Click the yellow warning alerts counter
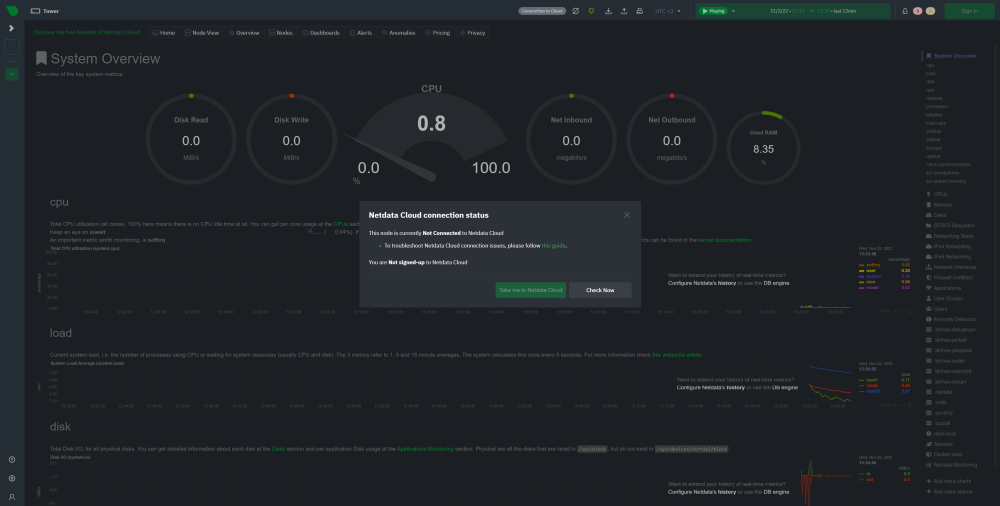Screen dimensions: 1000x506 pos(930,11)
